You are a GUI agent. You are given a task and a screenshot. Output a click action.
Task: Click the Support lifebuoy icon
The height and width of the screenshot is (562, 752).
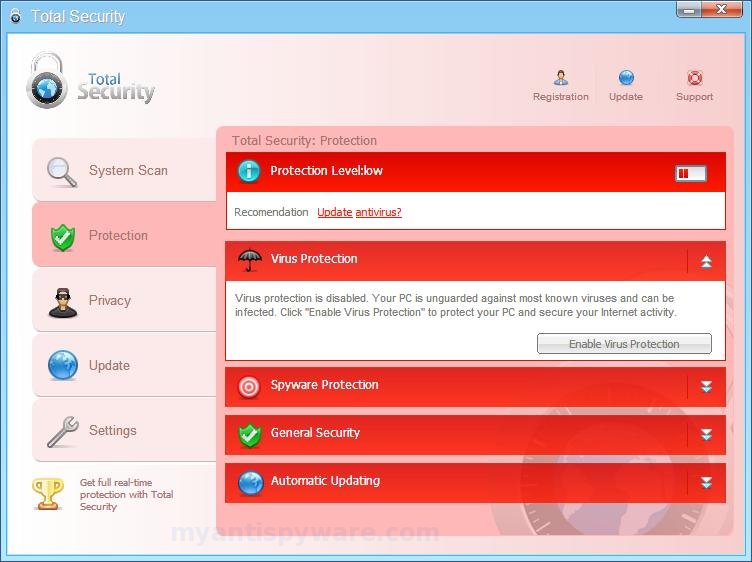[x=694, y=77]
